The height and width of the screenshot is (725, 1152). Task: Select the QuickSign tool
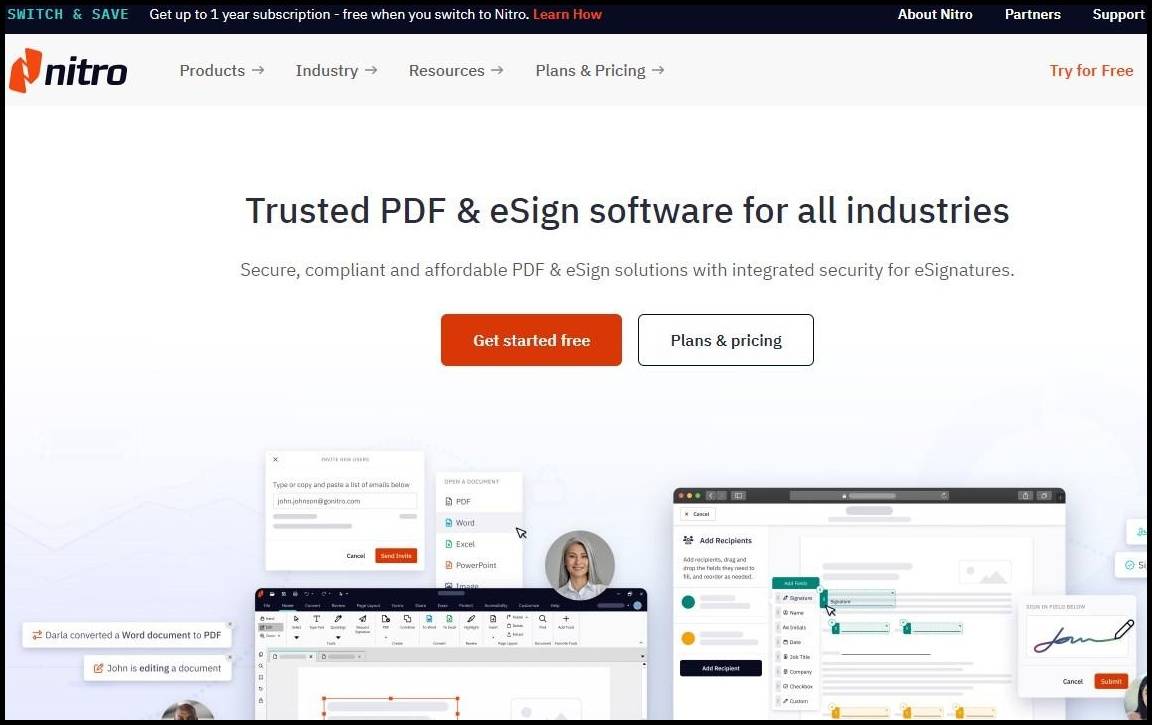click(x=338, y=620)
